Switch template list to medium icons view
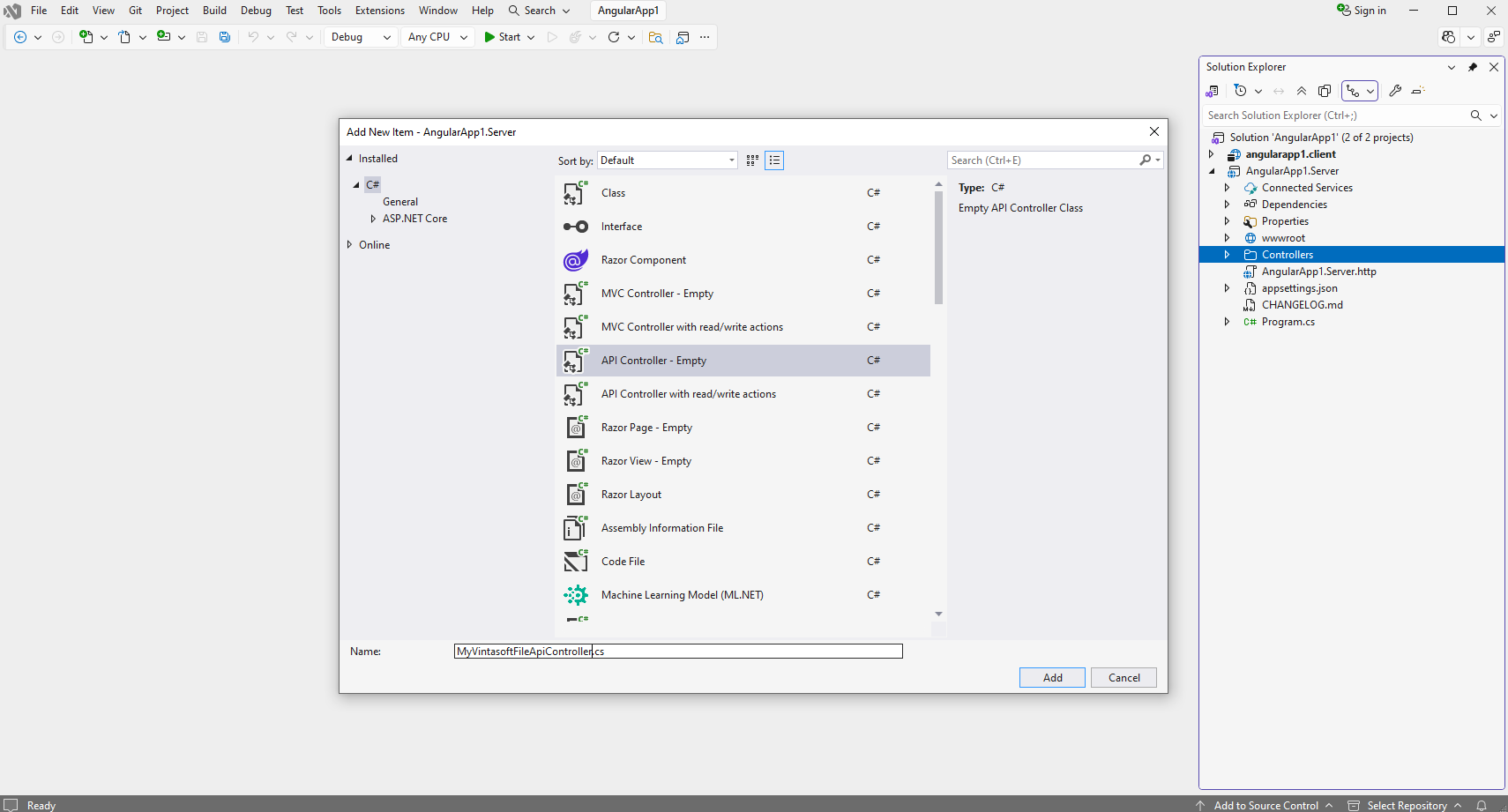Image resolution: width=1508 pixels, height=812 pixels. (752, 160)
